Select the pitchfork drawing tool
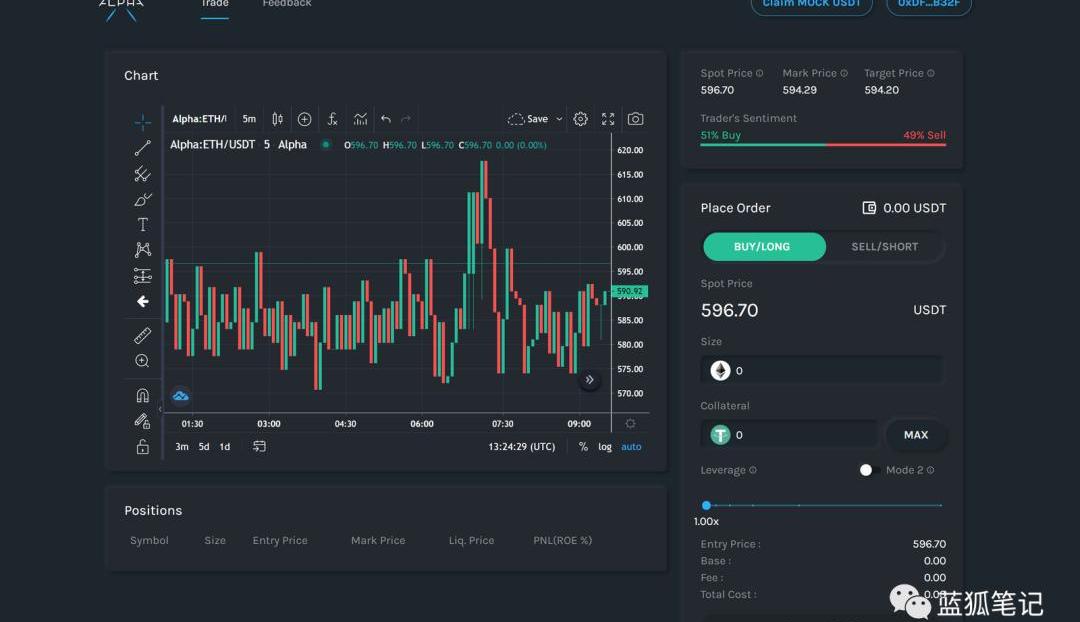 click(x=143, y=174)
